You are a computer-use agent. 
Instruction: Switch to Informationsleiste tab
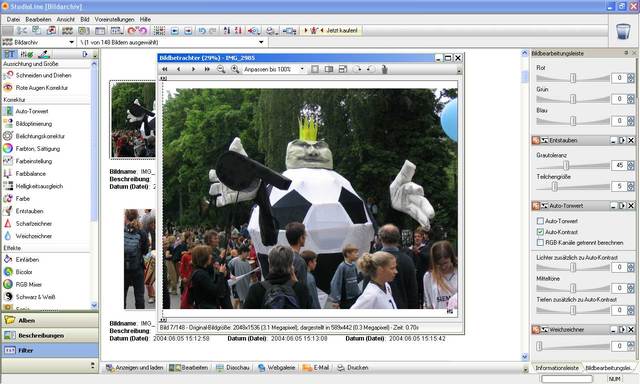point(557,368)
